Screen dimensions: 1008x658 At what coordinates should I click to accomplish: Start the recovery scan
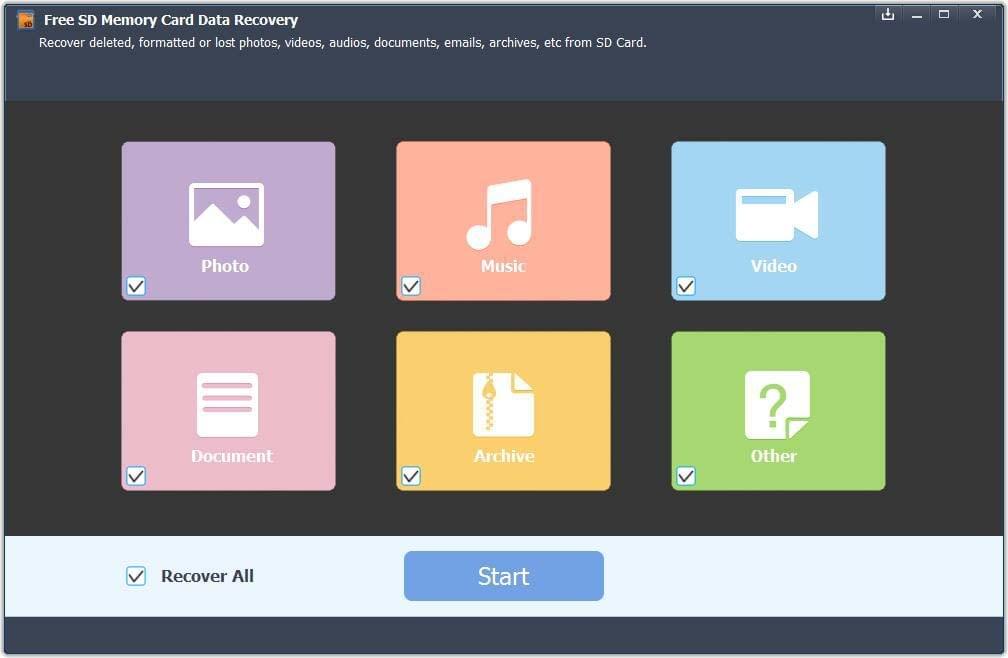click(503, 576)
